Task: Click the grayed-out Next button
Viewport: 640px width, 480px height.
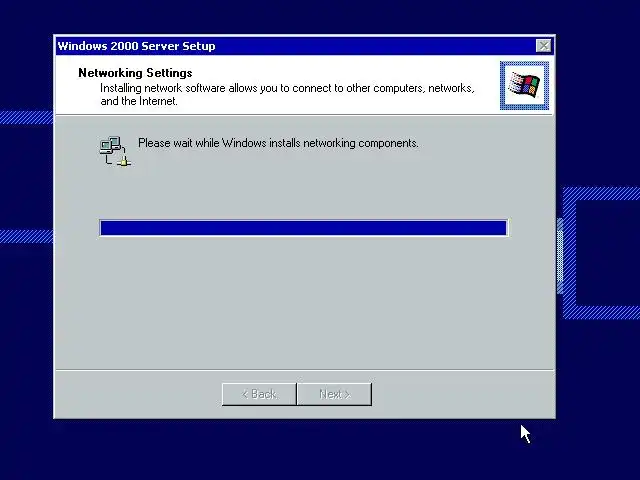Action: [335, 394]
